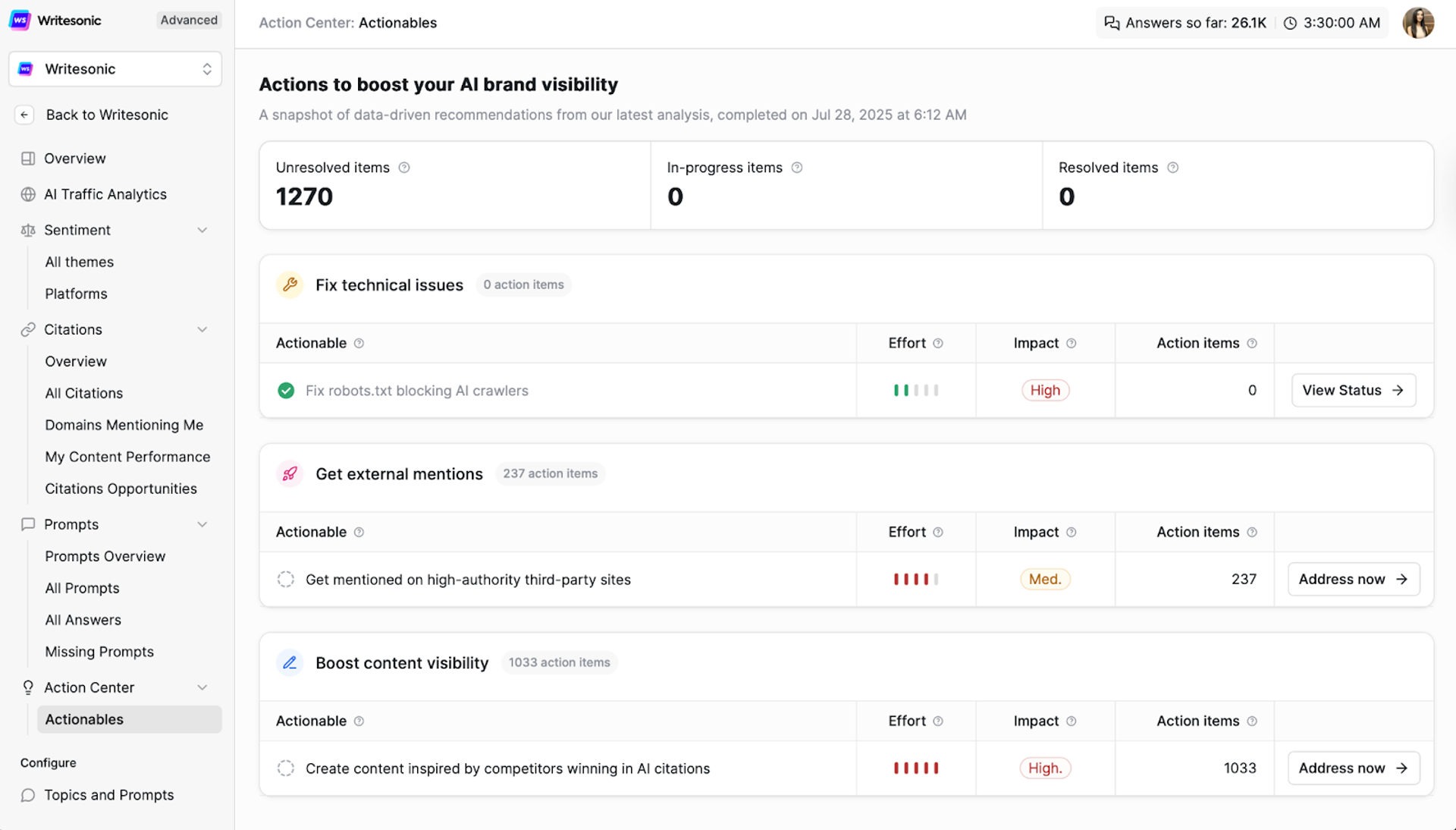Image resolution: width=1456 pixels, height=830 pixels.
Task: Click the info icon next to Unresolved items
Action: [x=404, y=168]
